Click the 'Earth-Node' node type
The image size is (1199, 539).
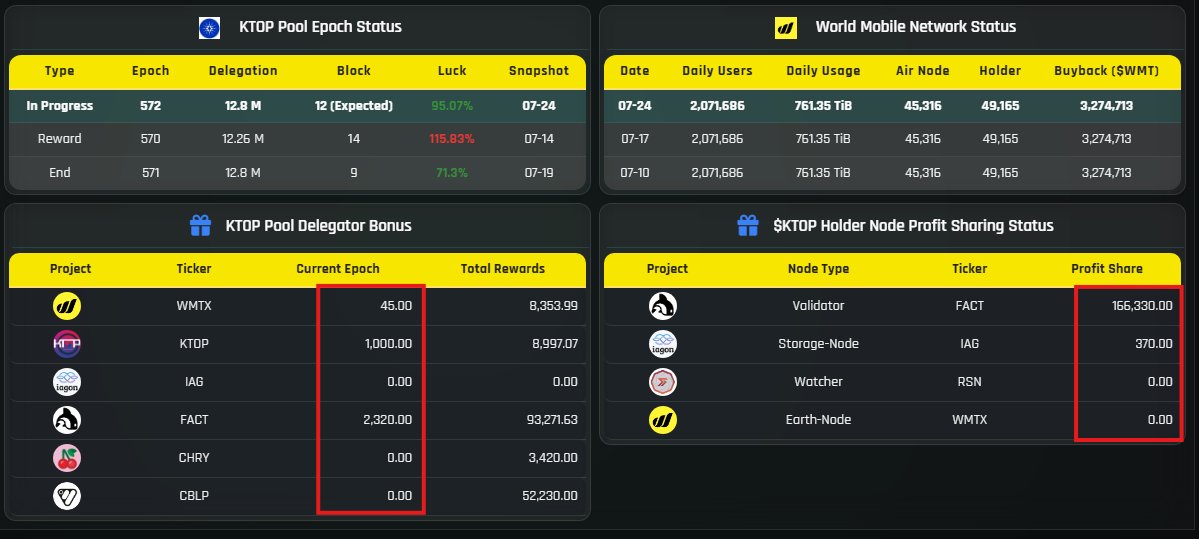tap(818, 420)
